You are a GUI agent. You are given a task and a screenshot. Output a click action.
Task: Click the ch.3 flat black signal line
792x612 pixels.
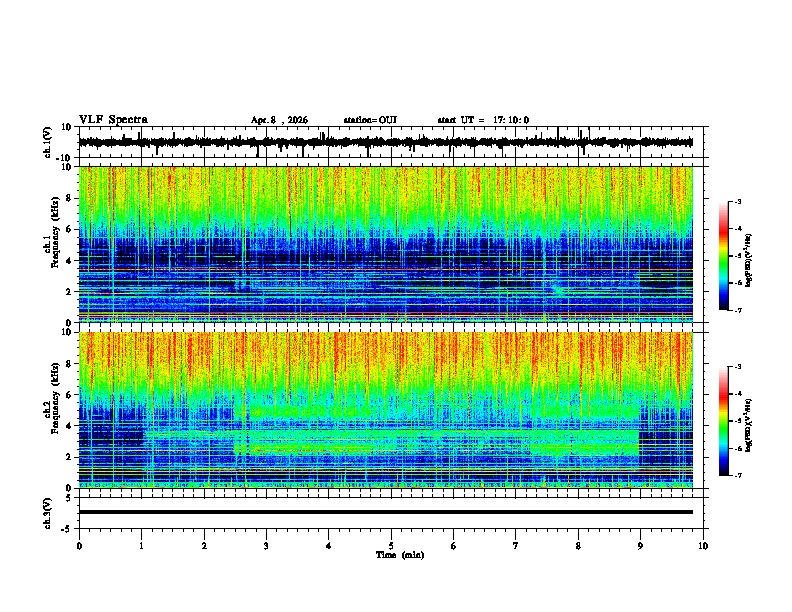pyautogui.click(x=386, y=512)
